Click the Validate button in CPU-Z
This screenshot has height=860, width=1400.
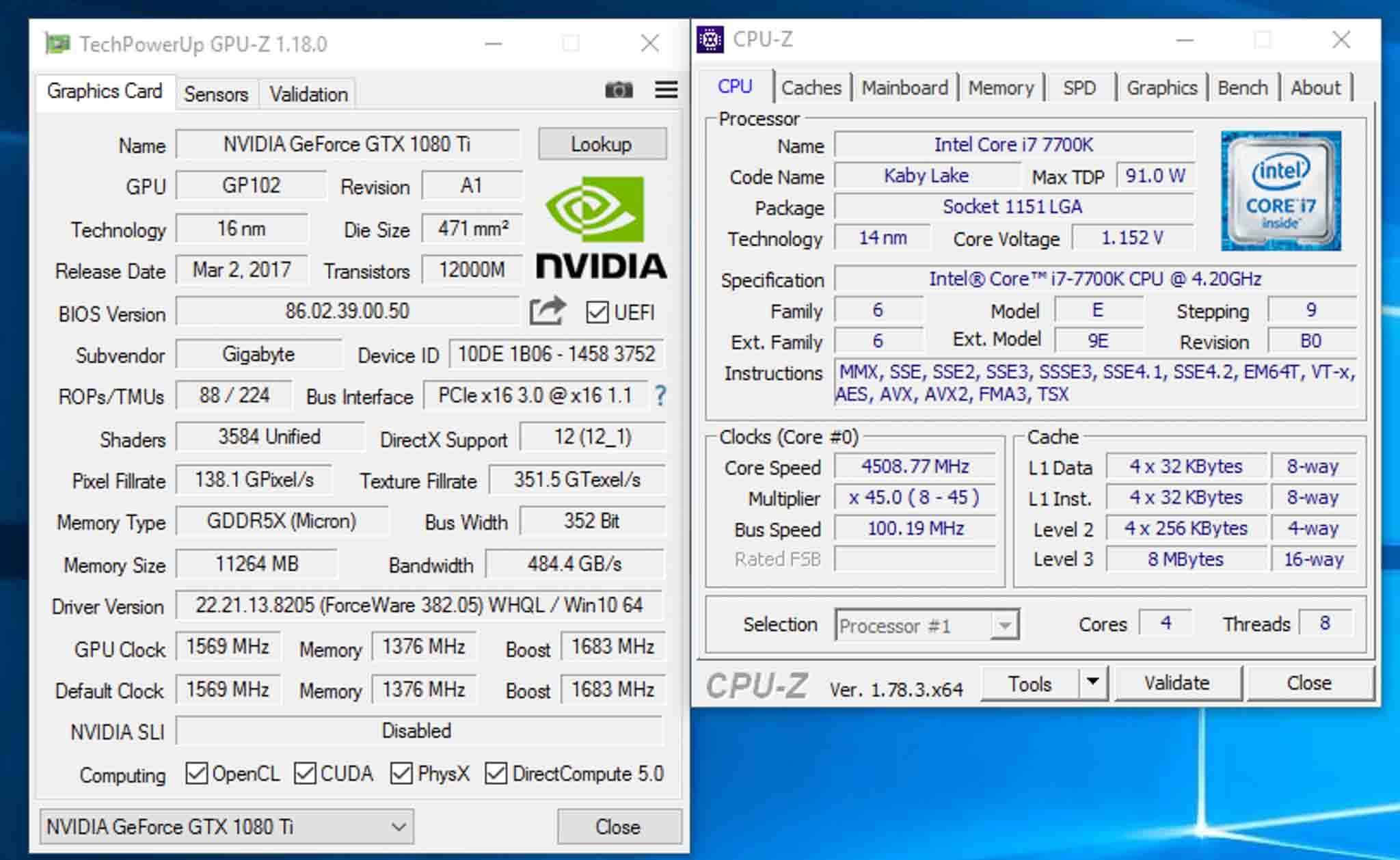[1177, 682]
